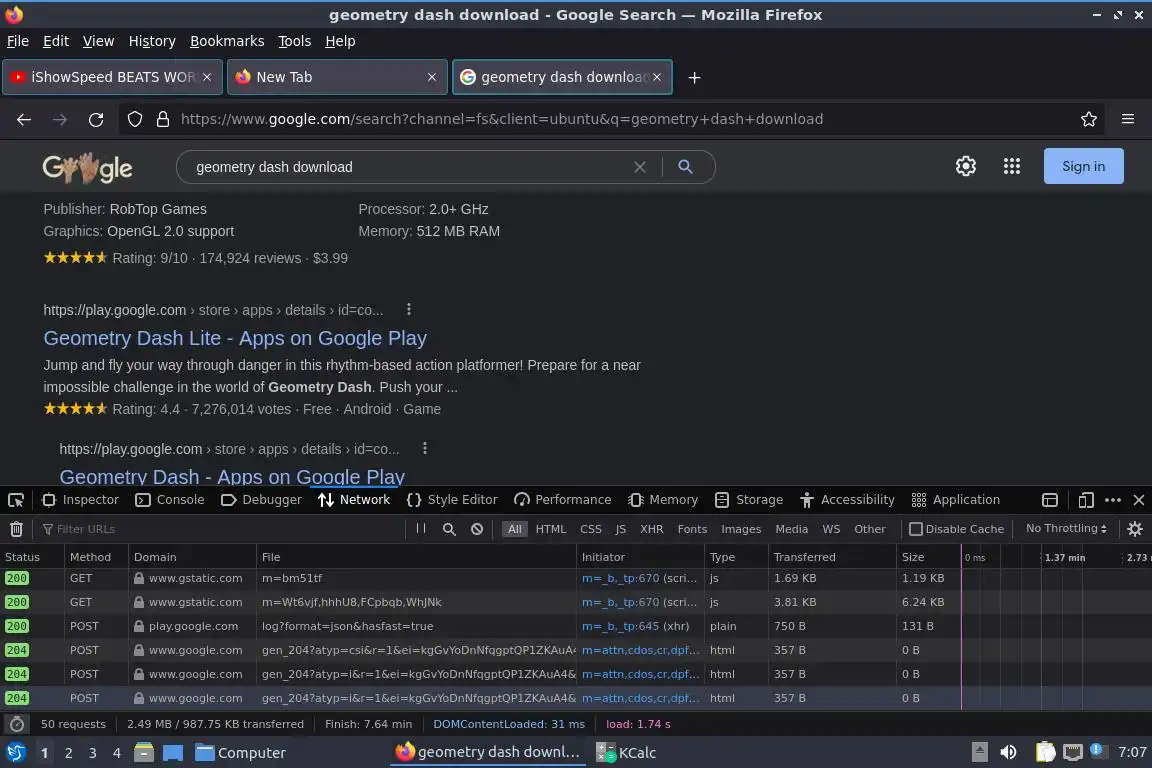Clear the Google search box text
Viewport: 1152px width, 768px height.
640,167
